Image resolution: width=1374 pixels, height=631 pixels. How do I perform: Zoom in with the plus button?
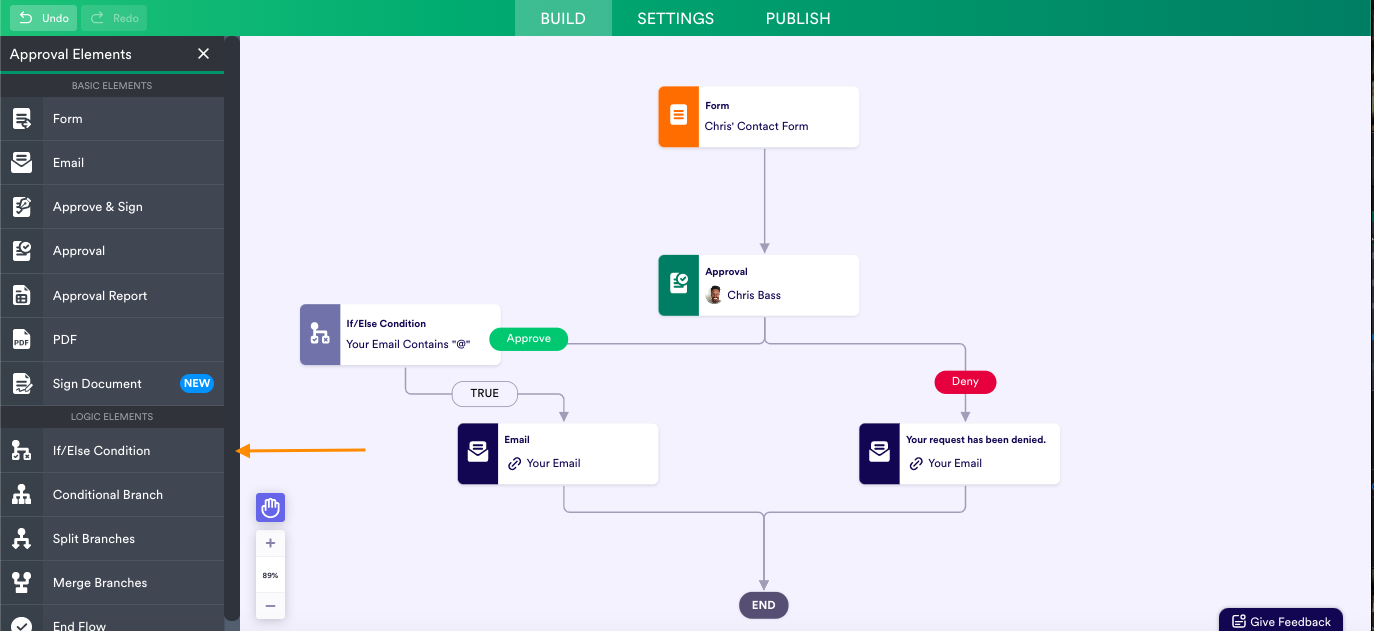point(270,544)
